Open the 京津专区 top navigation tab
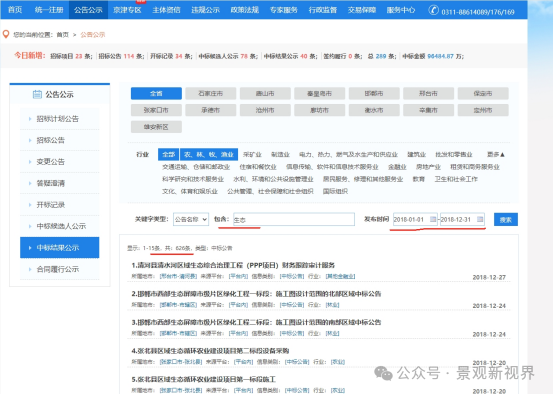 coord(127,10)
